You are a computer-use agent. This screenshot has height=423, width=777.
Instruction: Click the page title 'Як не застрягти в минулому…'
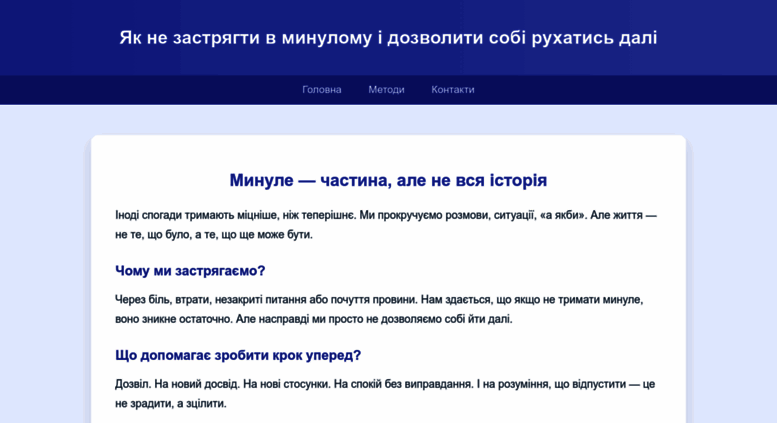388,38
